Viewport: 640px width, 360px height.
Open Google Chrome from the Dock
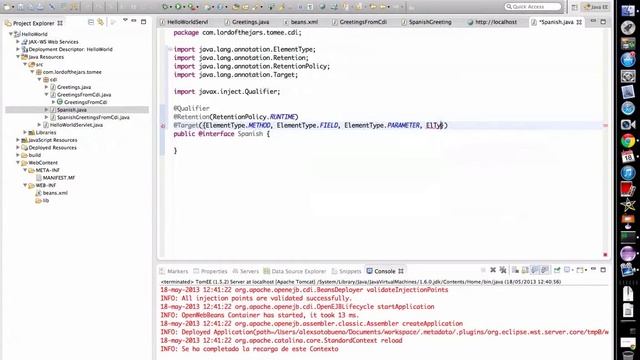pos(628,141)
